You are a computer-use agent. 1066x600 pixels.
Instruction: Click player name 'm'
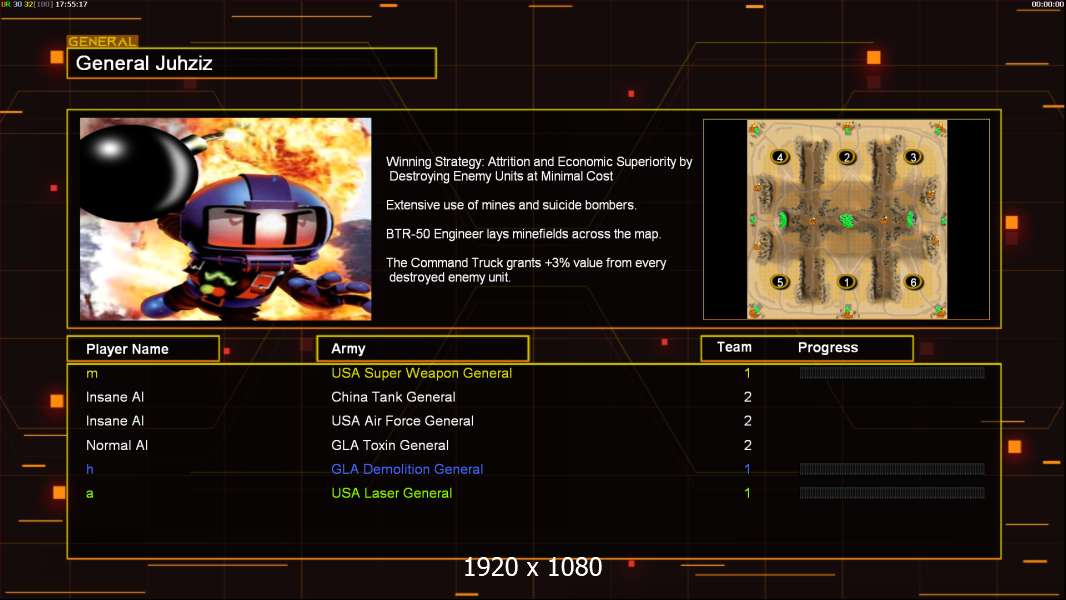[x=92, y=373]
